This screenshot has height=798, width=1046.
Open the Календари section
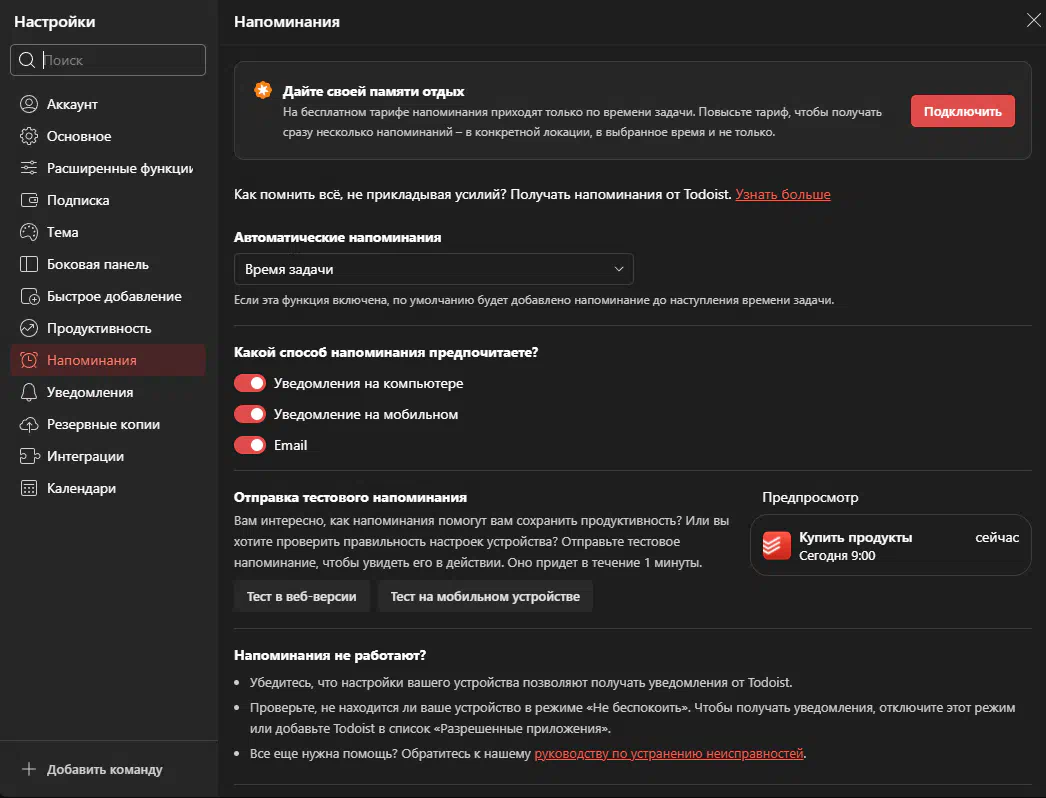point(108,488)
